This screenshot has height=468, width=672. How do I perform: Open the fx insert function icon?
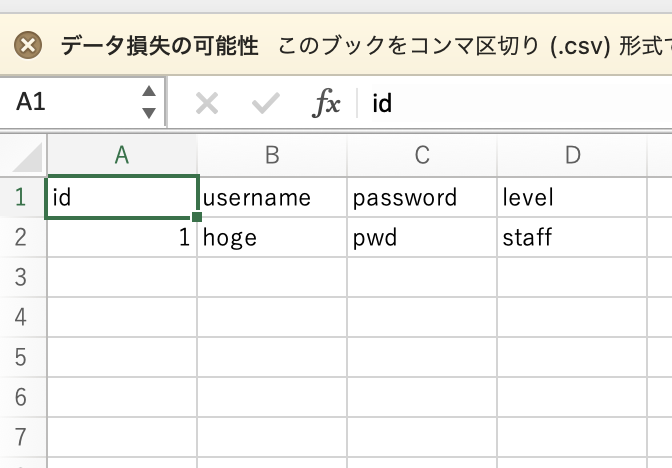pos(326,103)
